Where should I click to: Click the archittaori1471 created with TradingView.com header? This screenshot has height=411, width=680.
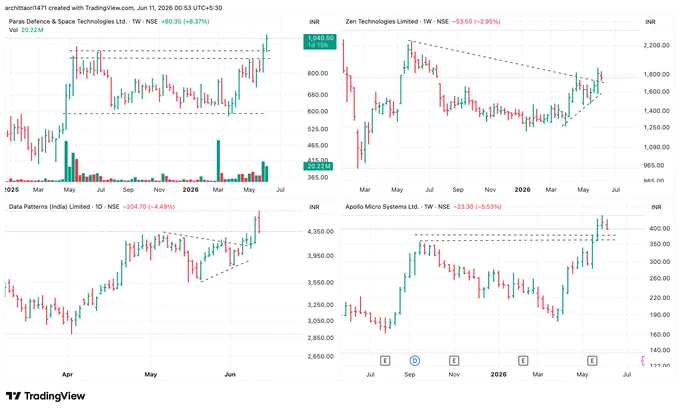coord(113,8)
